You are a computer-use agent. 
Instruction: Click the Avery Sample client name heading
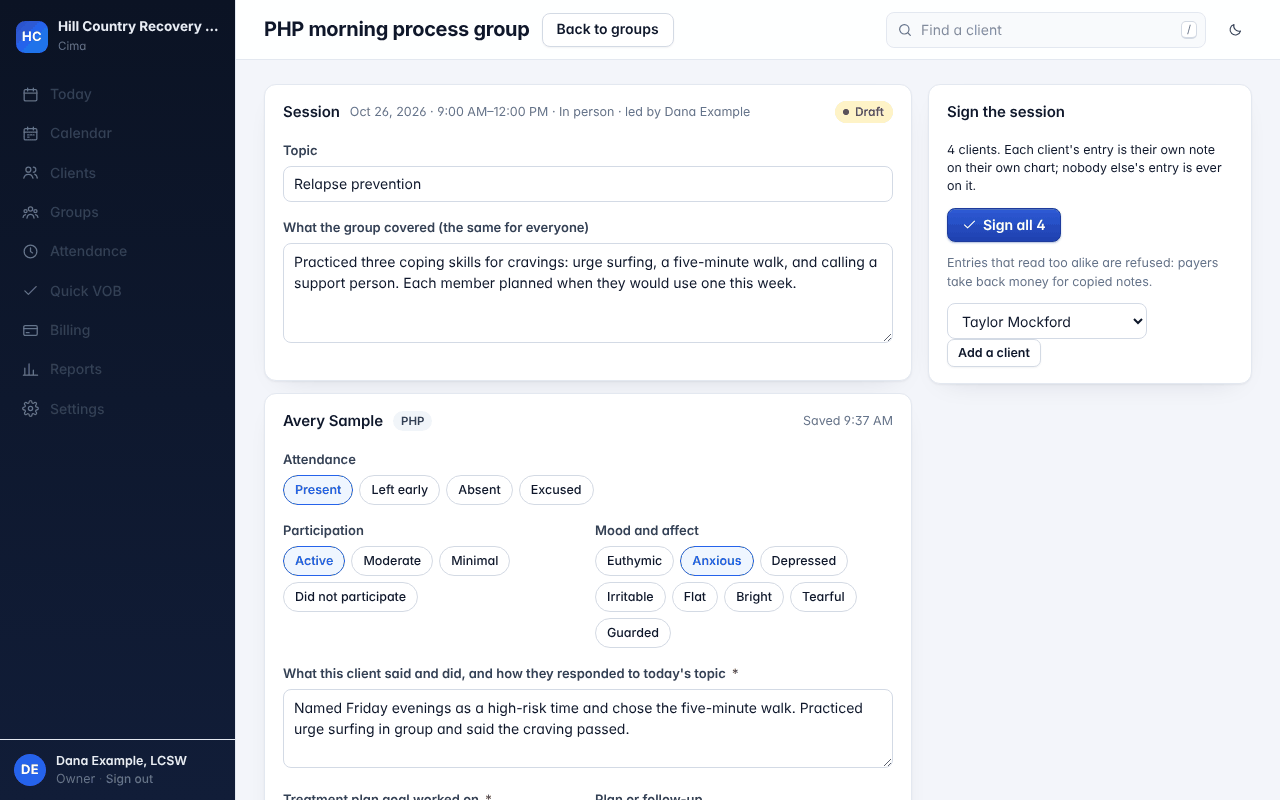click(333, 421)
